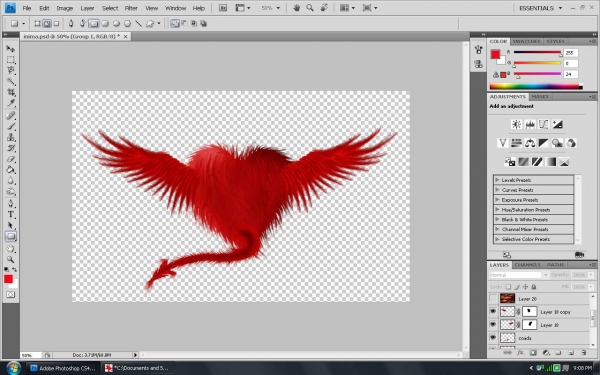Open the Layer menu

87,8
